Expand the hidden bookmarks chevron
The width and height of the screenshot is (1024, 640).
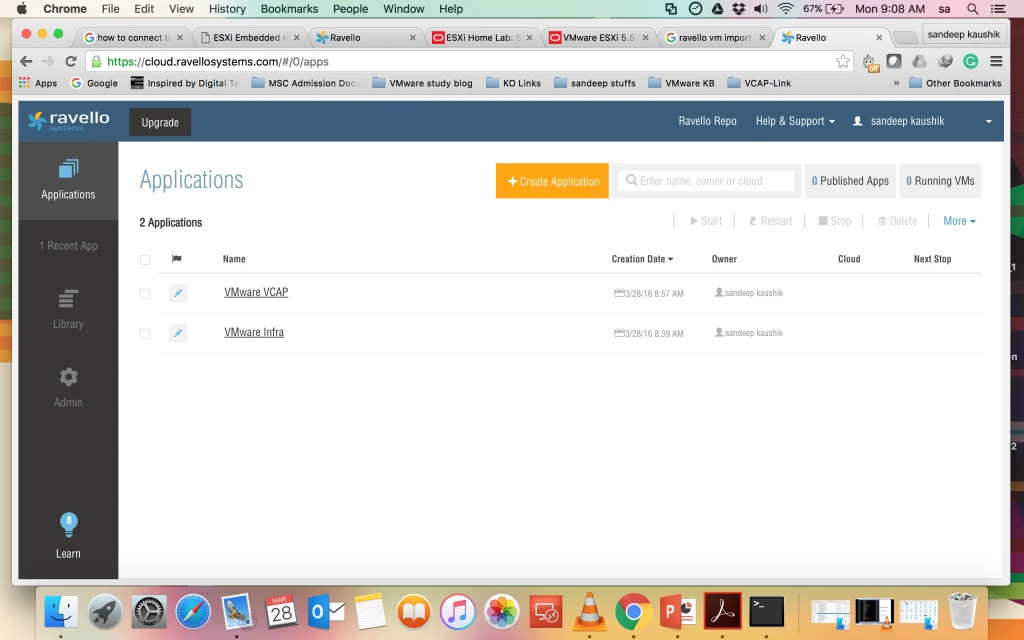[x=896, y=83]
